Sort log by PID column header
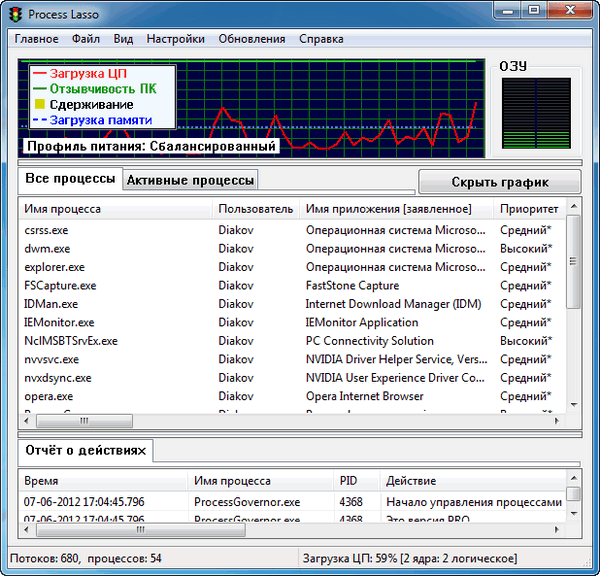The image size is (600, 576). pyautogui.click(x=356, y=480)
